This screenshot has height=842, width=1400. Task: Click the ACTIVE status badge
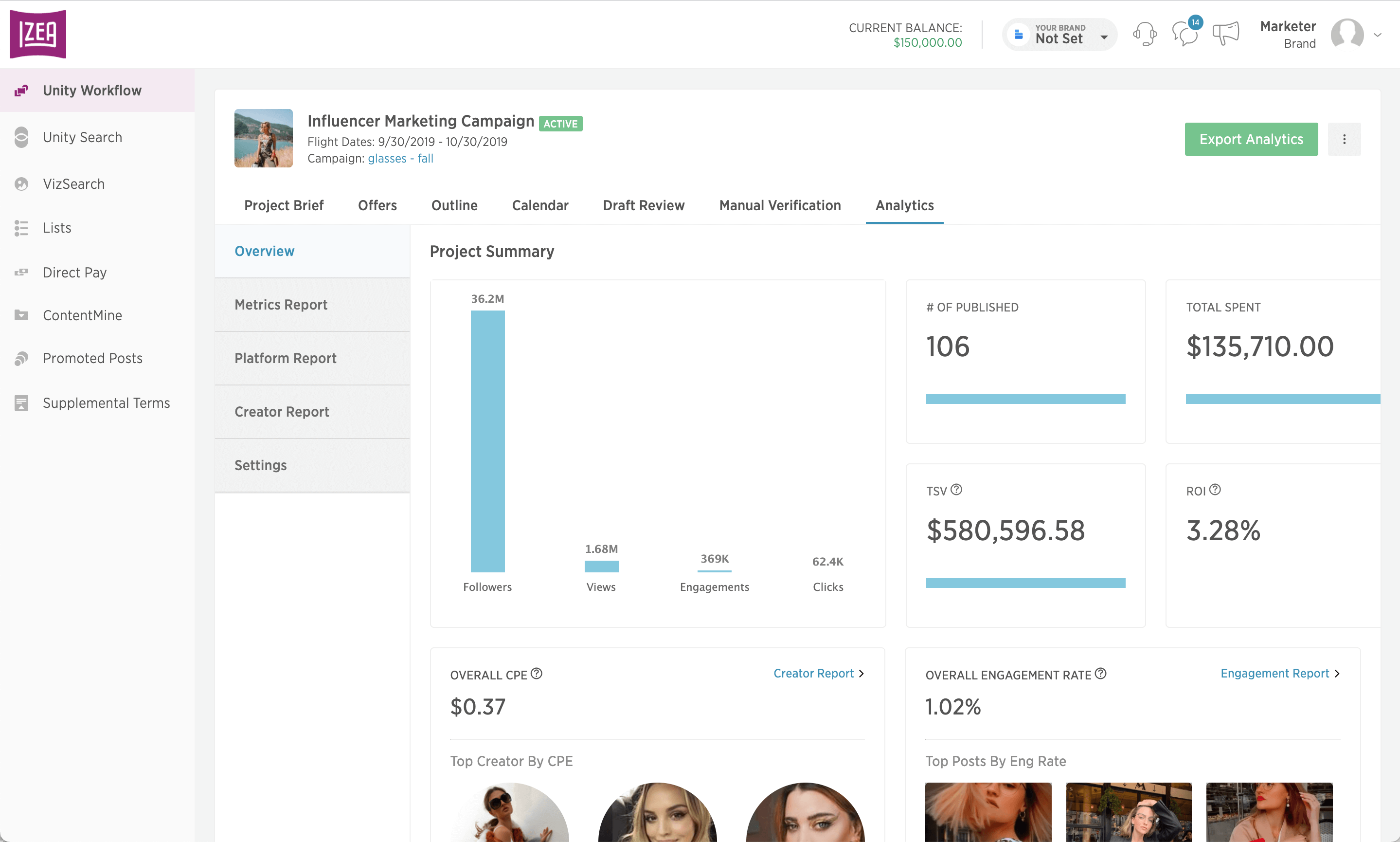pyautogui.click(x=560, y=124)
